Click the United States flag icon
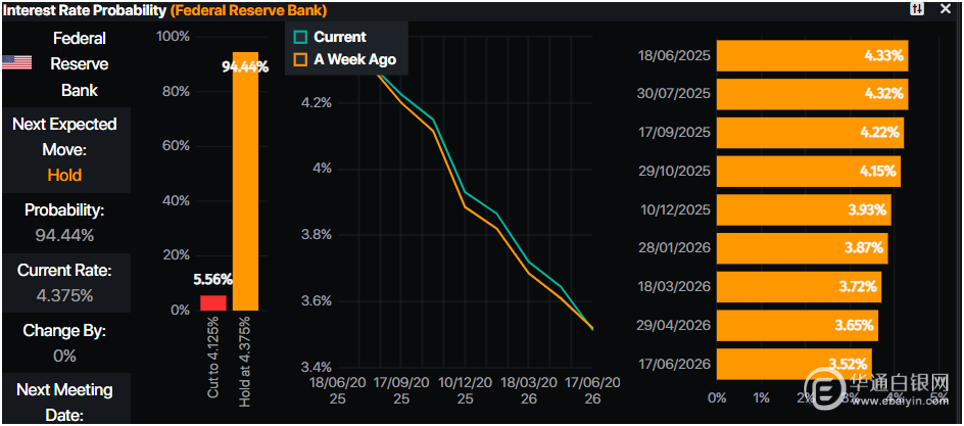964x426 pixels. [16, 63]
